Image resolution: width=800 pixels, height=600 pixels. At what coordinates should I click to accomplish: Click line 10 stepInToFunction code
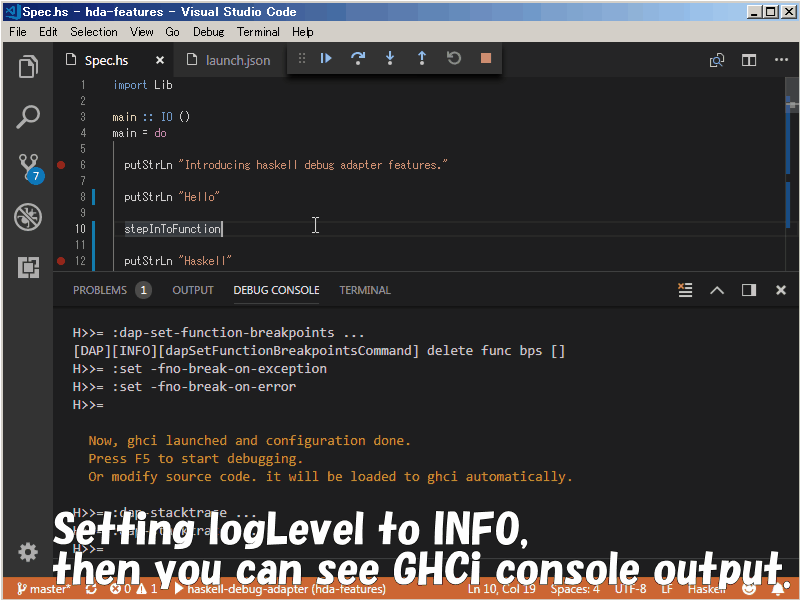(172, 229)
